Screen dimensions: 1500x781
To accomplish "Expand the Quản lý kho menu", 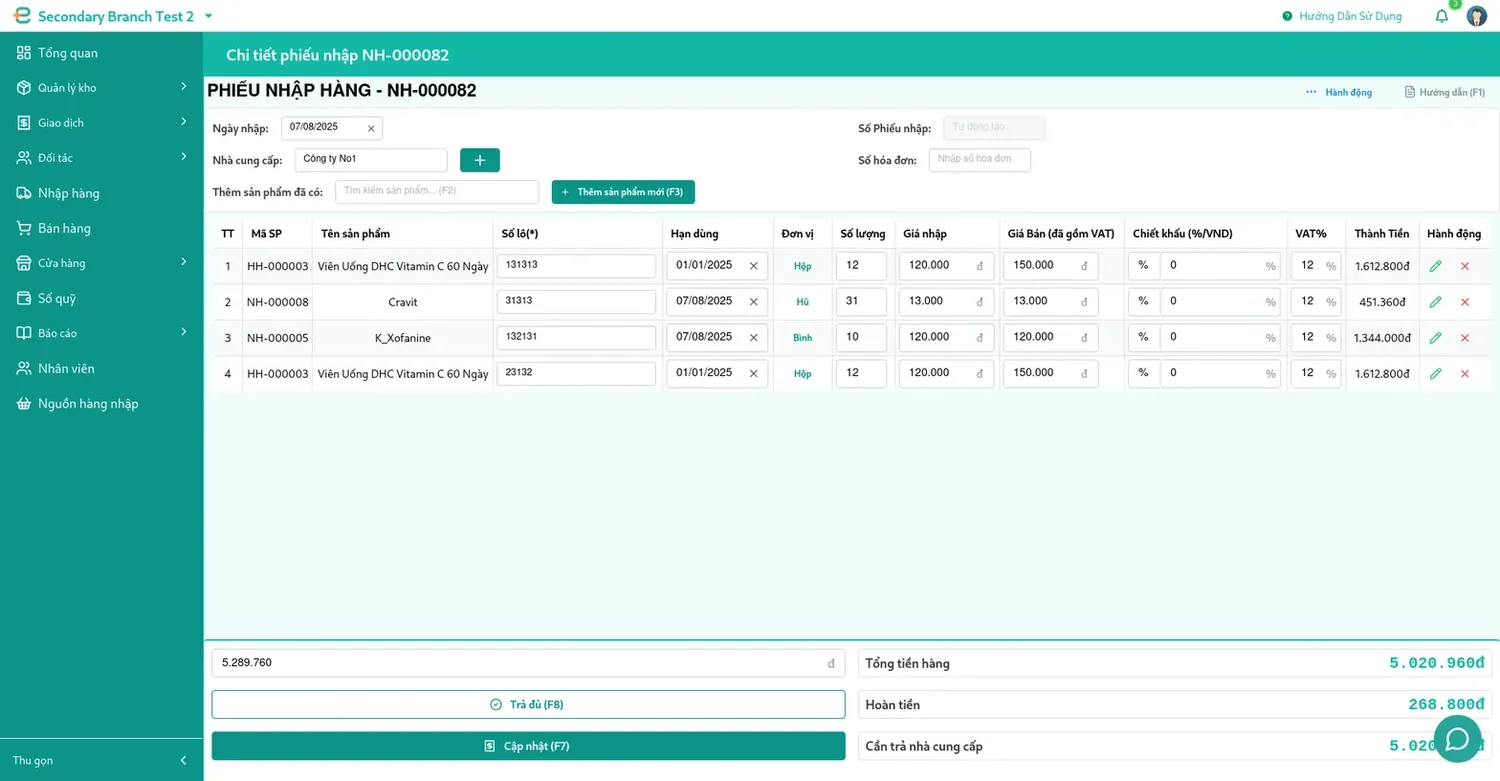I will [x=102, y=88].
